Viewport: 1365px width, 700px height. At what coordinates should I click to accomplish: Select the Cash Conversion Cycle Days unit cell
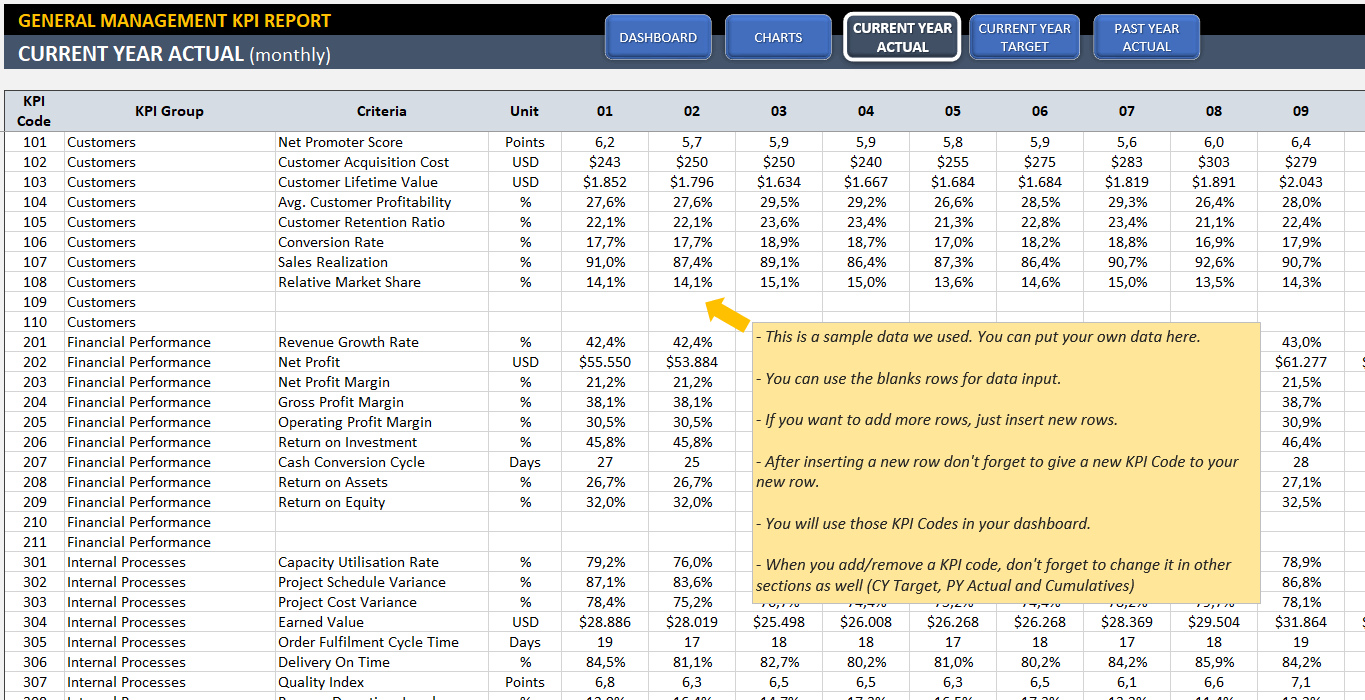tap(523, 462)
